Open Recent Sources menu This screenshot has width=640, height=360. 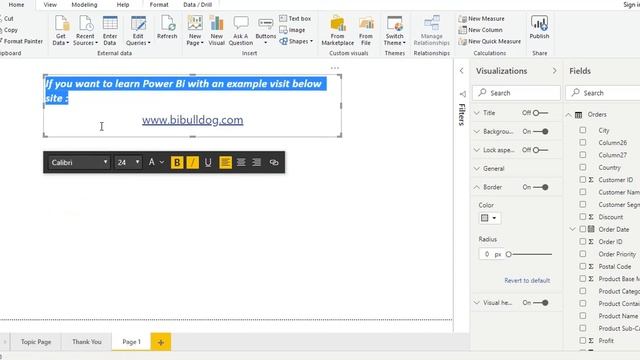[85, 31]
